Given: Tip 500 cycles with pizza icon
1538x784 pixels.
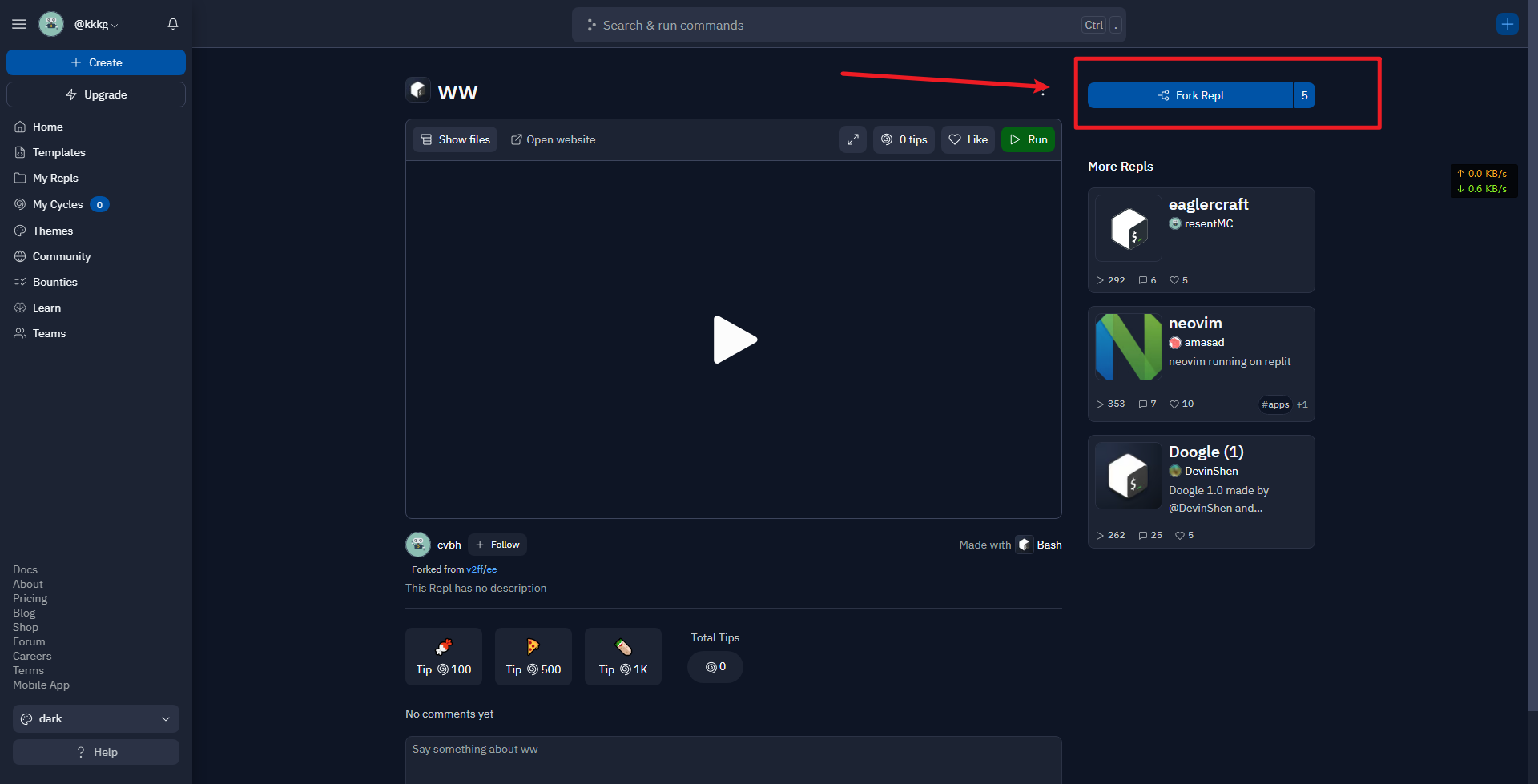Looking at the screenshot, I should pyautogui.click(x=533, y=657).
